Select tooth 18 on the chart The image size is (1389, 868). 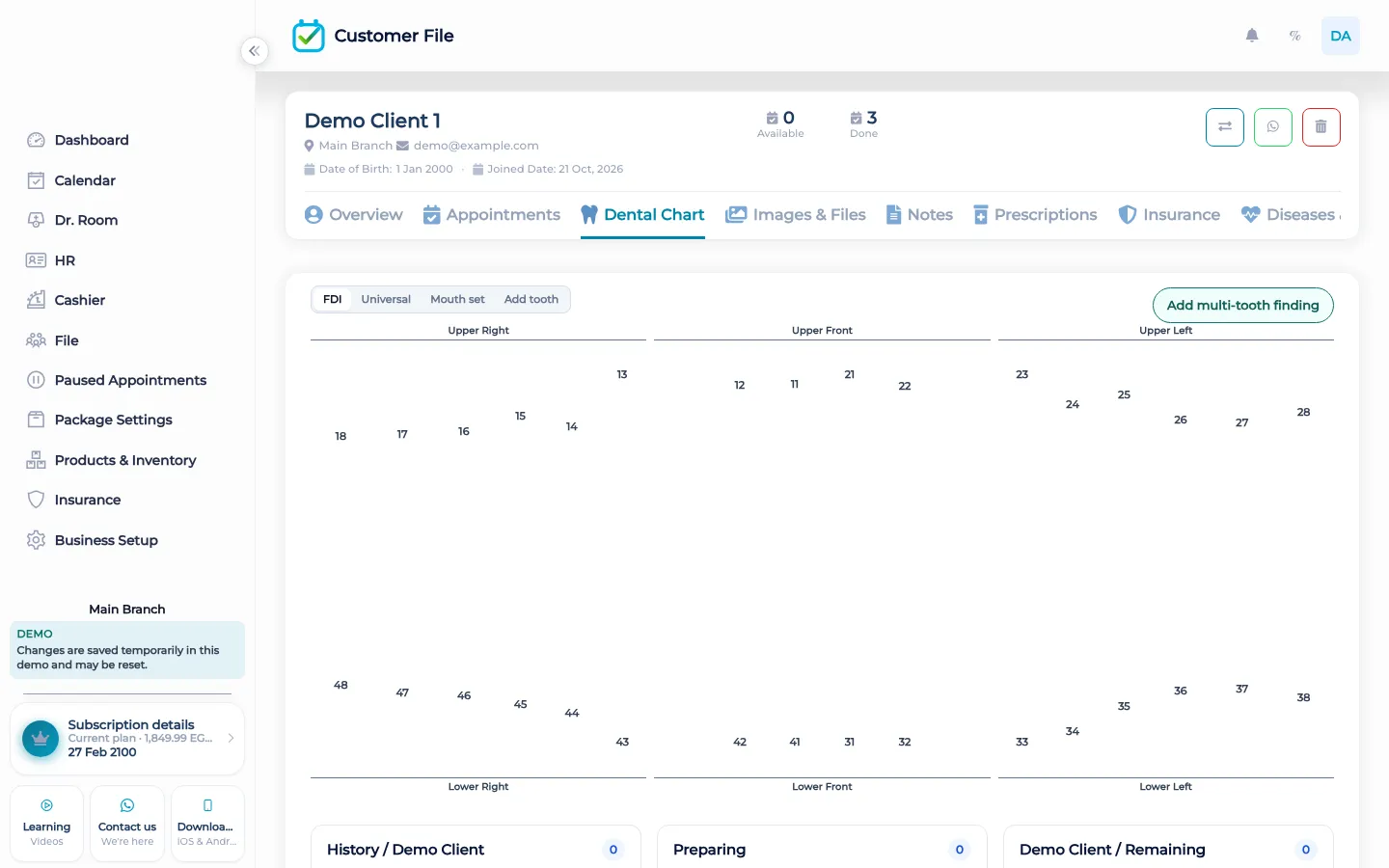(340, 436)
